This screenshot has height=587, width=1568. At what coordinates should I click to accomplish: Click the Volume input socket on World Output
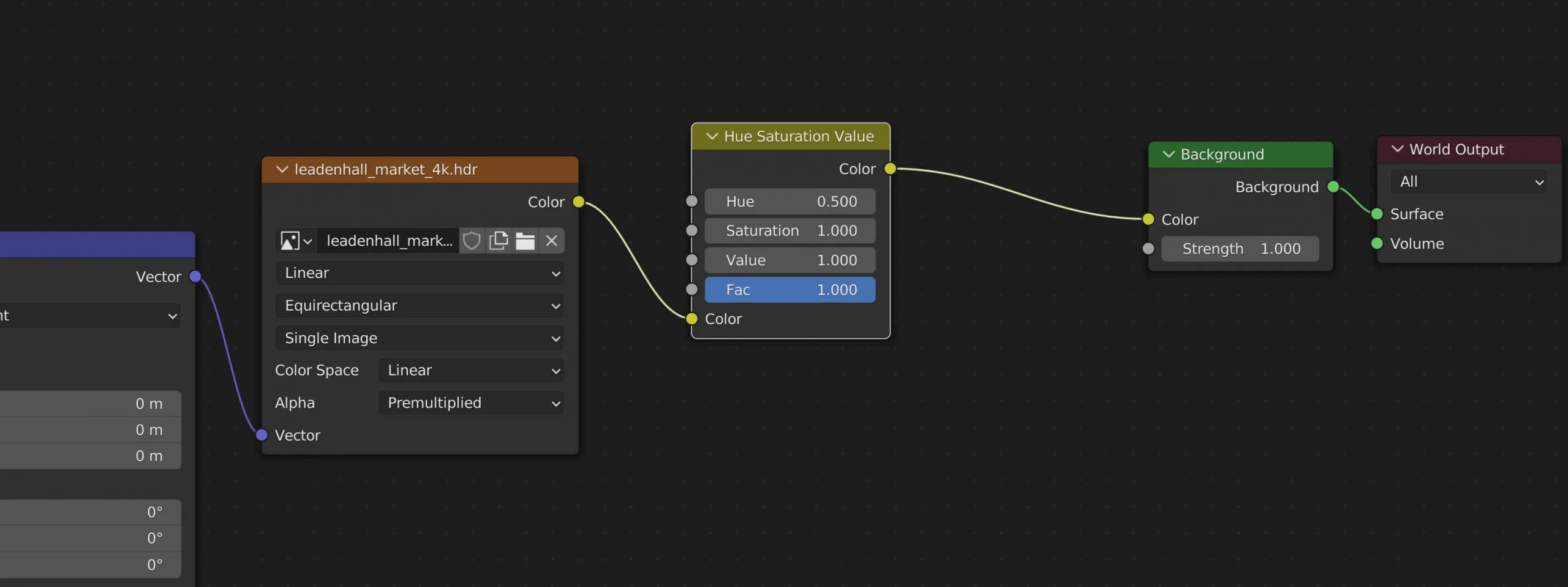[1376, 243]
